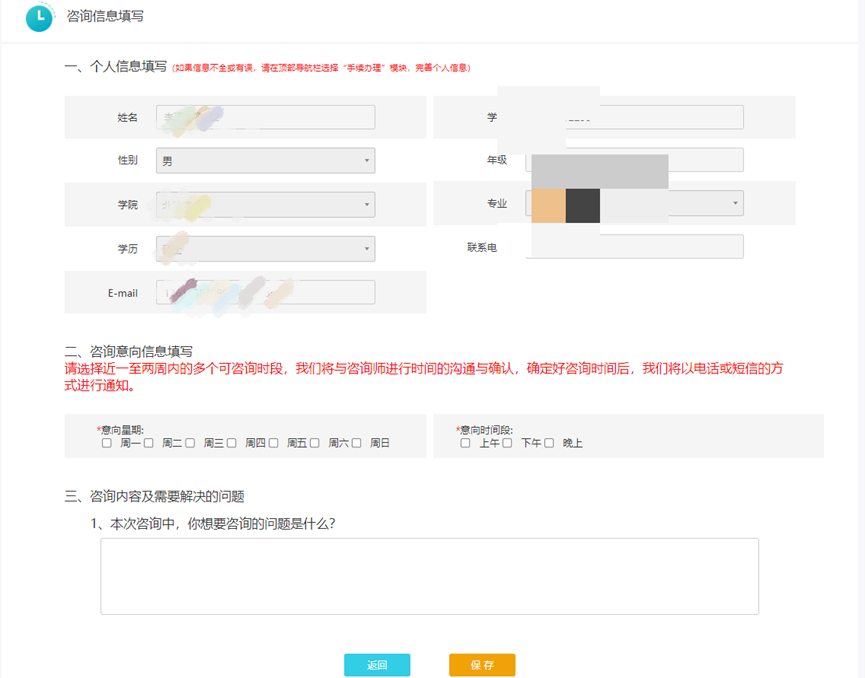Tick the checkbox before 周二
Viewport: 865px width, 678px height.
click(148, 443)
